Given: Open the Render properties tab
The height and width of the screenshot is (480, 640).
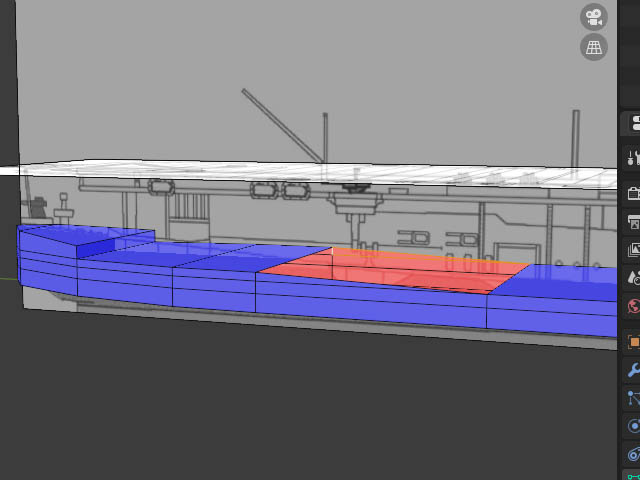Looking at the screenshot, I should tap(633, 193).
